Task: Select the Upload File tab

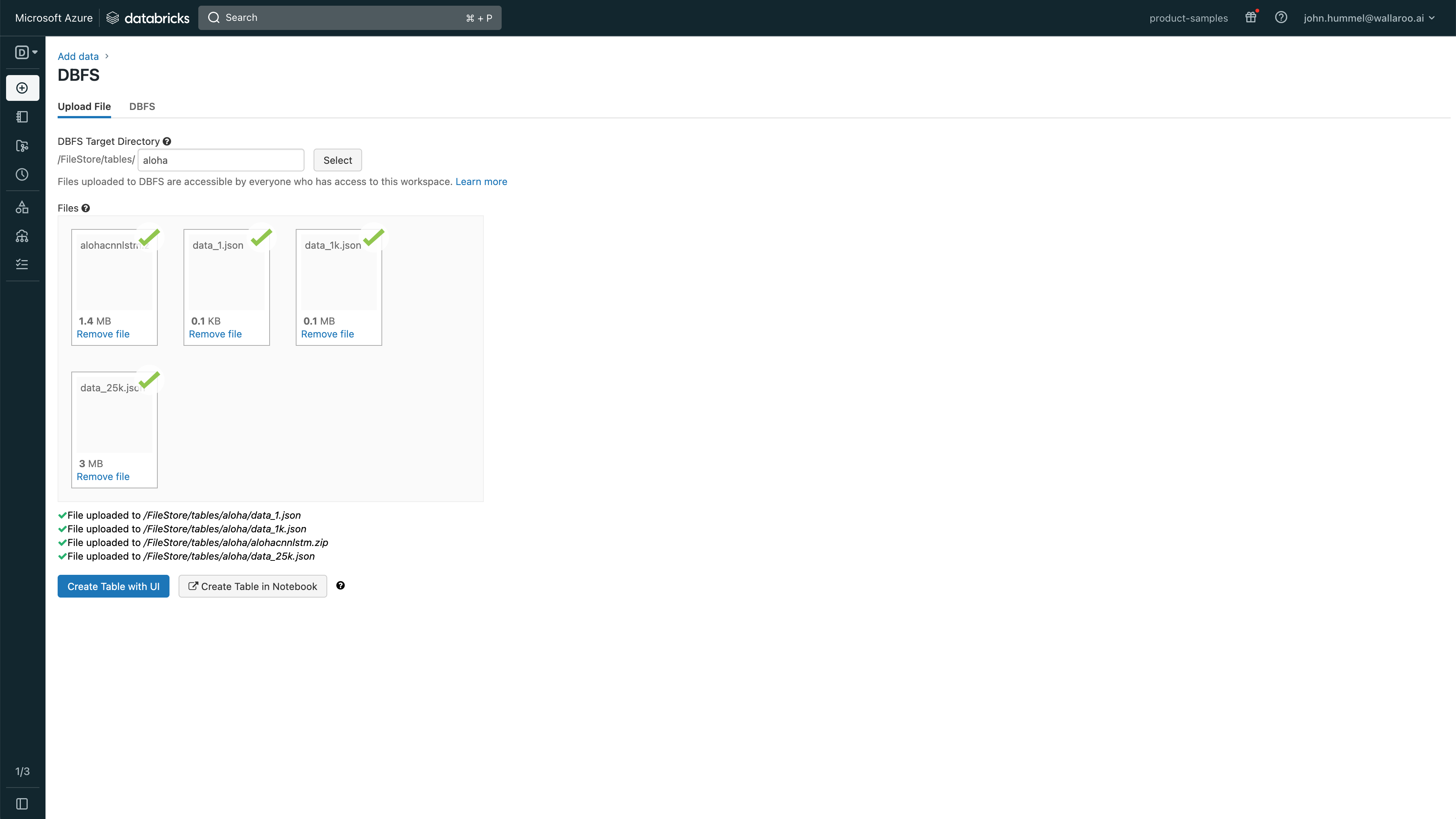Action: point(84,106)
